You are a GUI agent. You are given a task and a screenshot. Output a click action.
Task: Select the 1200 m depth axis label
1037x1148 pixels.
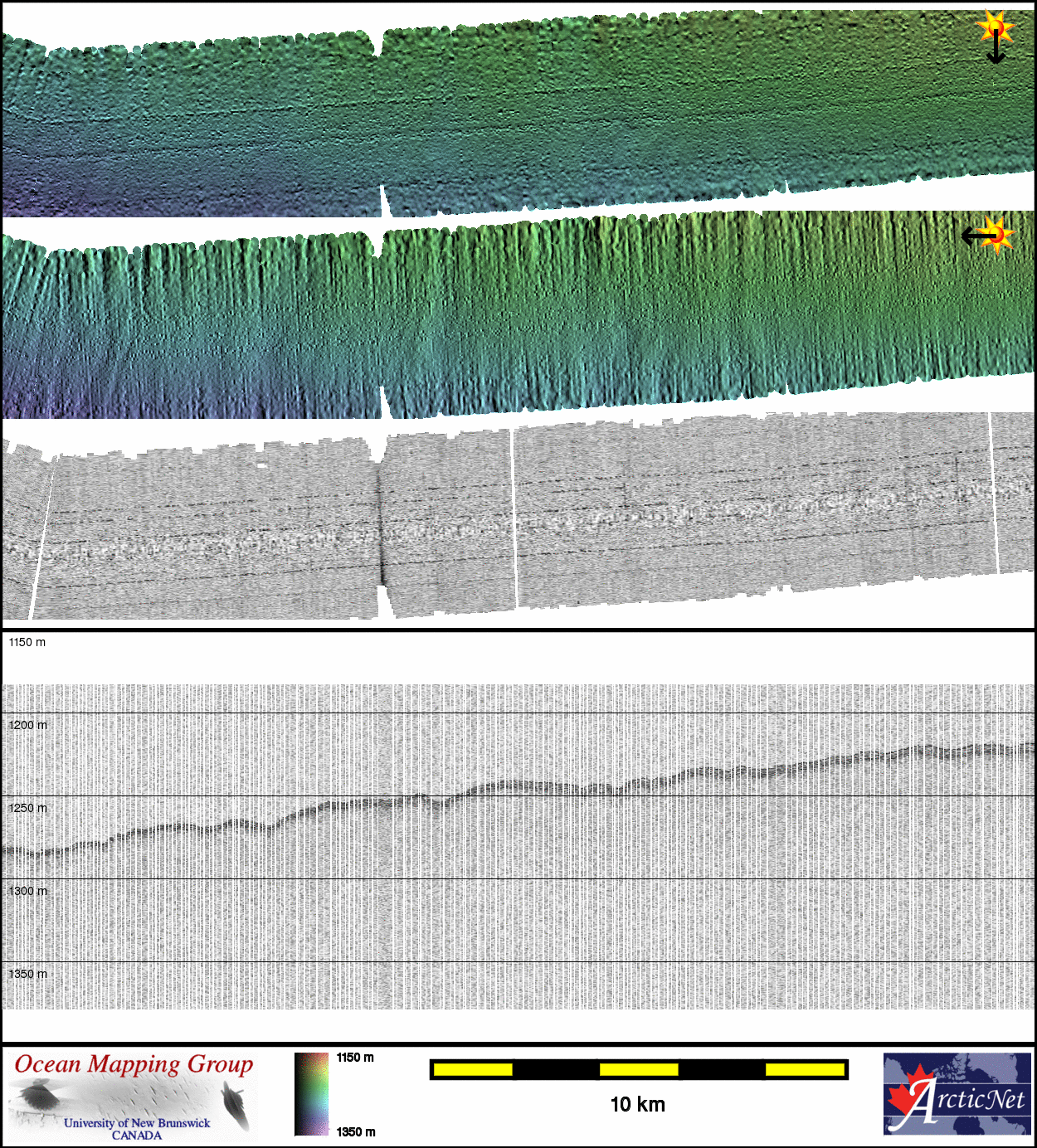click(x=27, y=725)
